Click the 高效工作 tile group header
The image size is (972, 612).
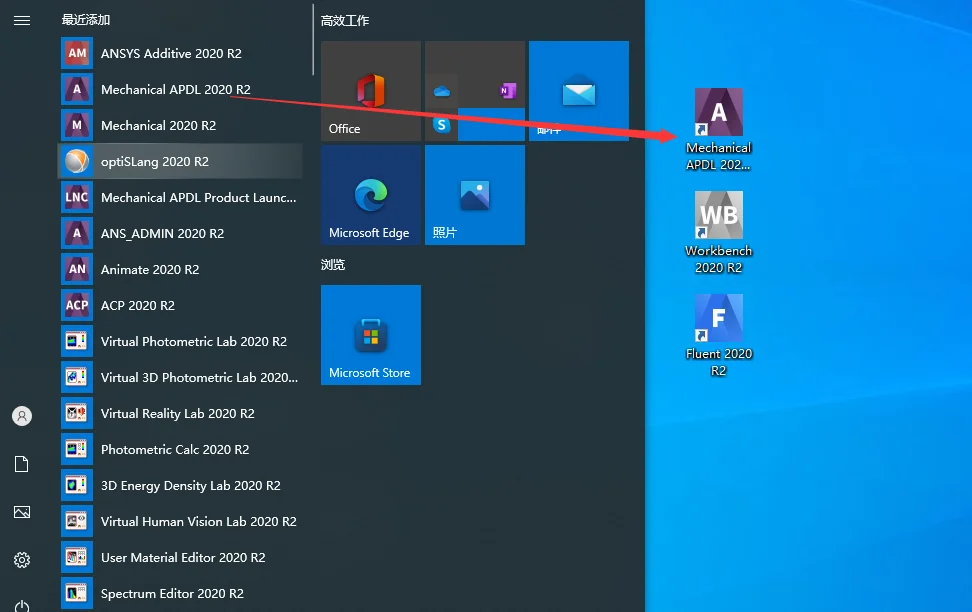[345, 20]
